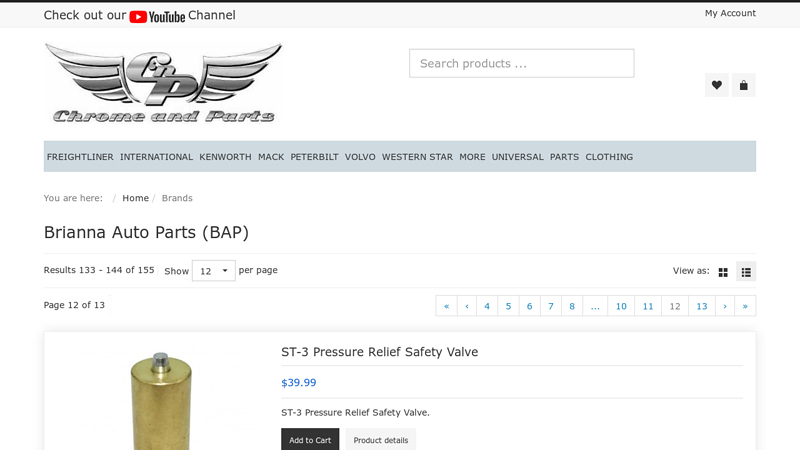Open the YouTube channel logo link
This screenshot has width=800, height=450.
pyautogui.click(x=157, y=16)
